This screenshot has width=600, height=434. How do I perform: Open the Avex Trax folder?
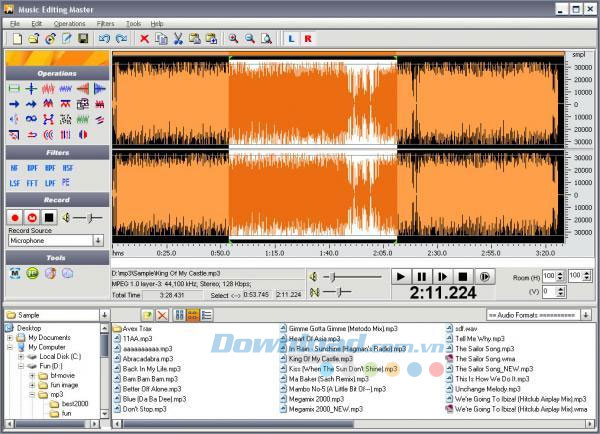pyautogui.click(x=137, y=329)
